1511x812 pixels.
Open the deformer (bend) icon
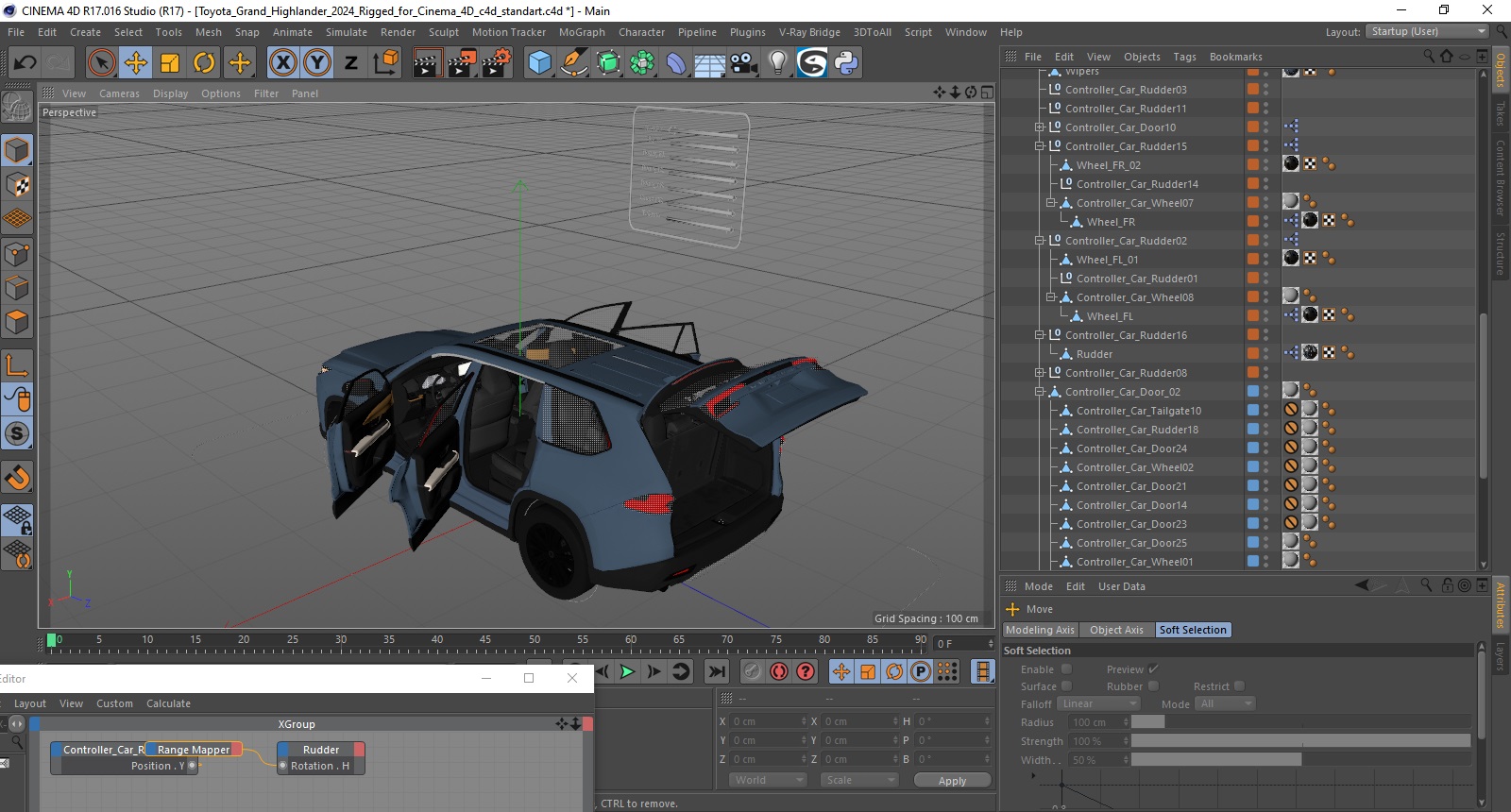point(676,63)
